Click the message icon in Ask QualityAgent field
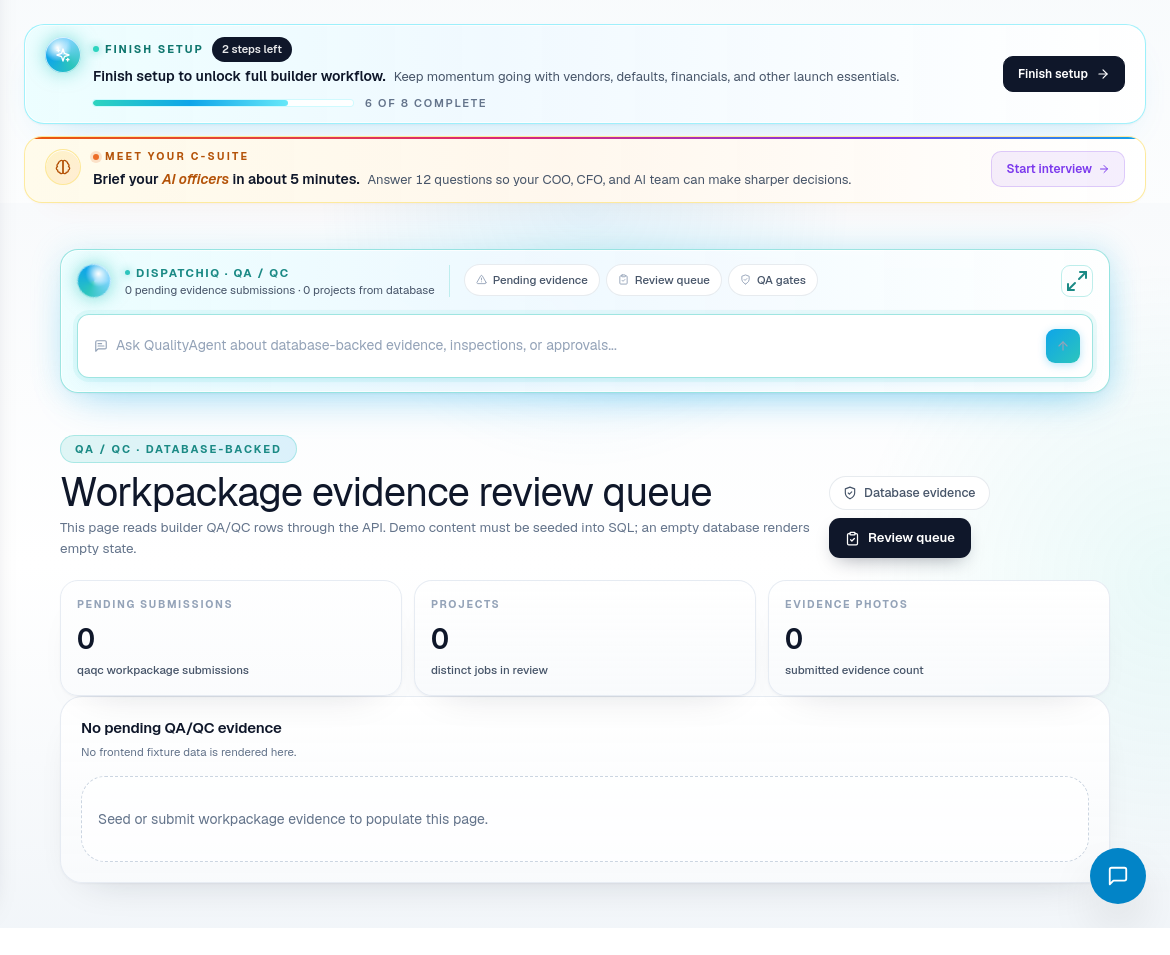The height and width of the screenshot is (955, 1170). click(101, 345)
